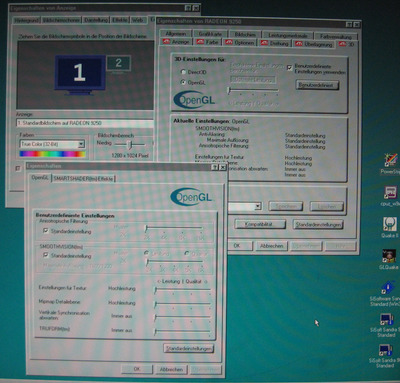Click the Anisotropische Filterung slider
The image size is (400, 383).
(173, 229)
